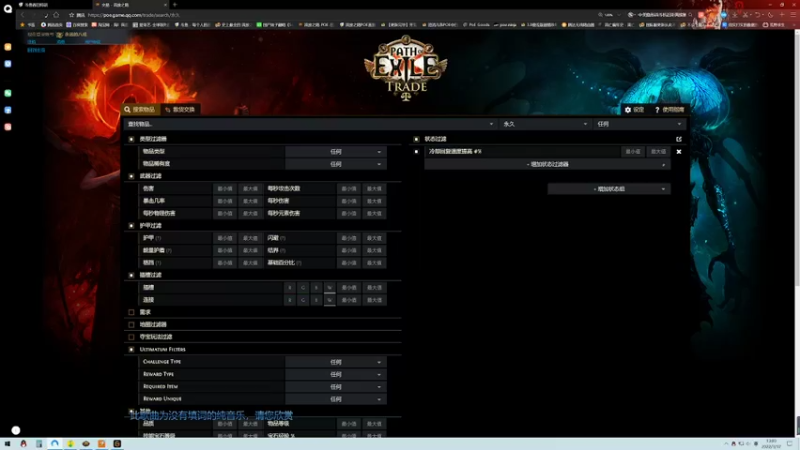The image size is (800, 450).
Task: Toggle the Ultimatum Filters checkbox
Action: [x=131, y=349]
